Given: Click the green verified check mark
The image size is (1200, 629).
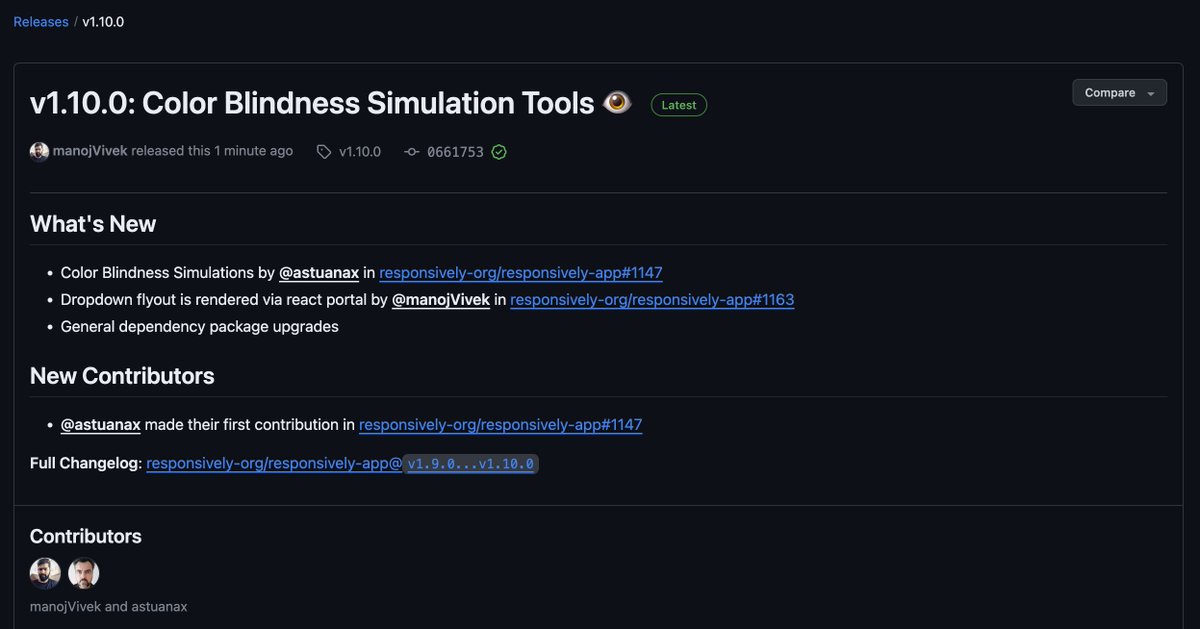Looking at the screenshot, I should pos(499,152).
